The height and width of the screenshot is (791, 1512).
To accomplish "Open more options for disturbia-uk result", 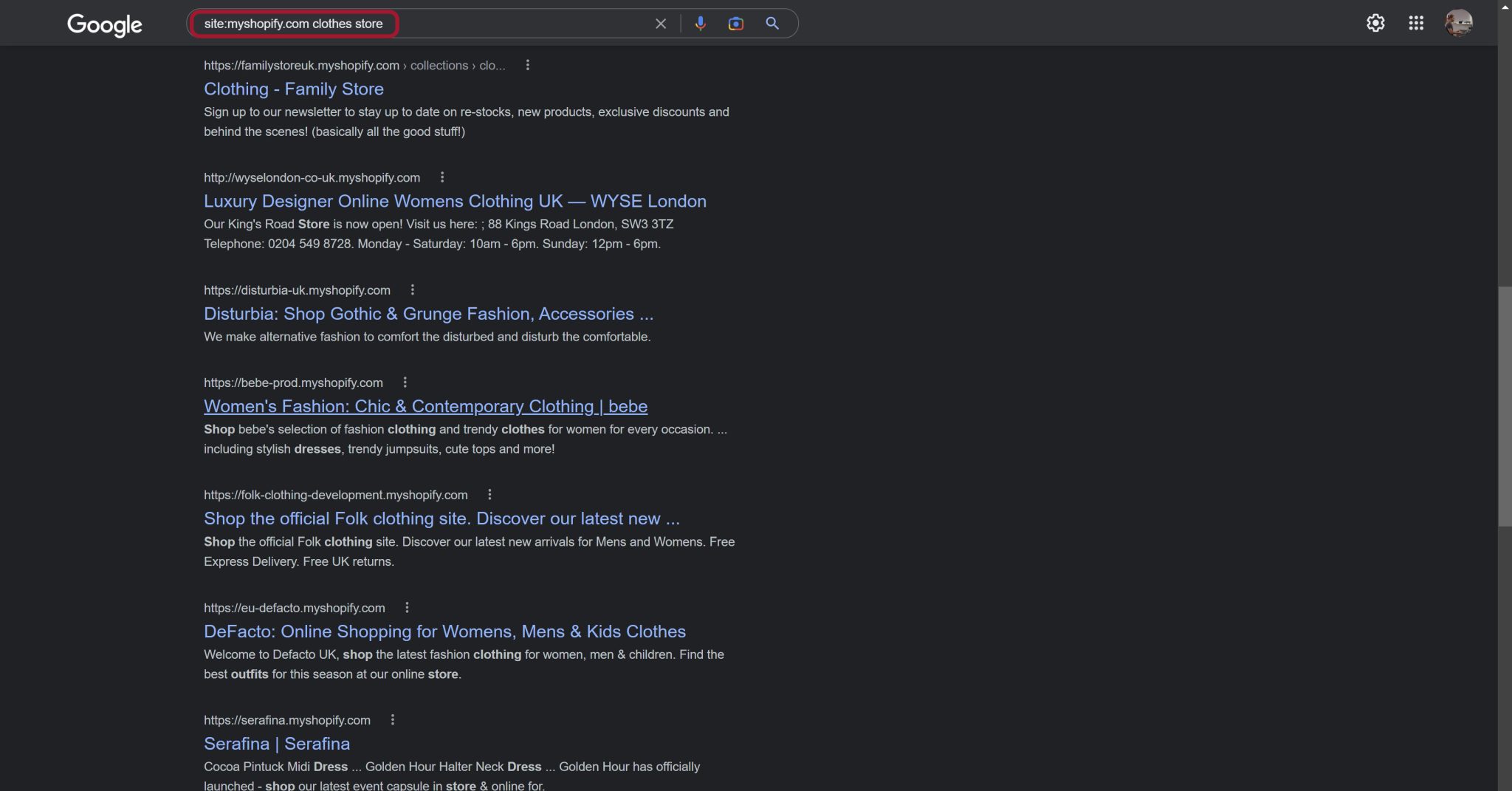I will pos(412,290).
